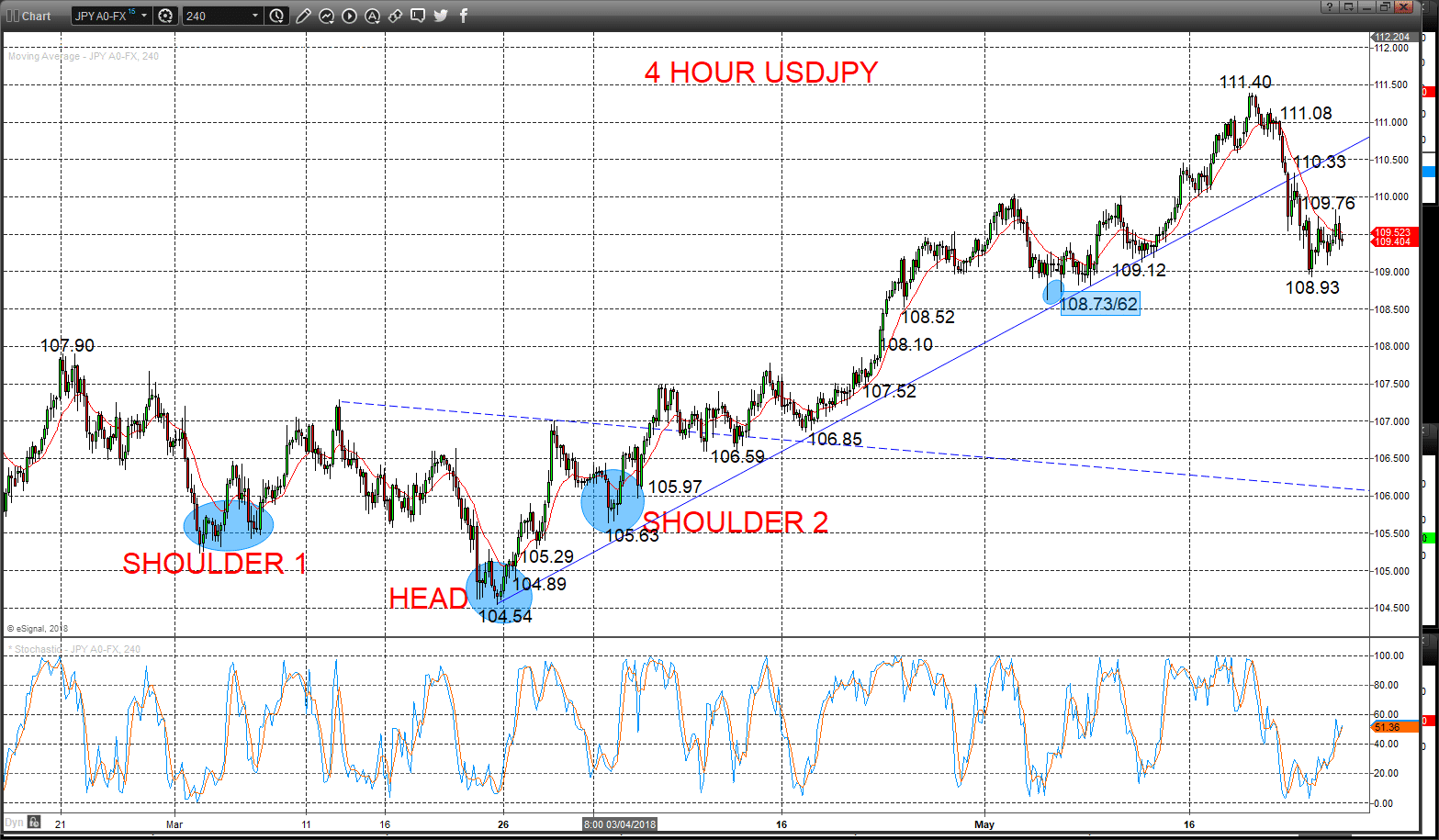This screenshot has height=840, width=1439.
Task: Click the 107.90 high price label
Action: point(67,345)
